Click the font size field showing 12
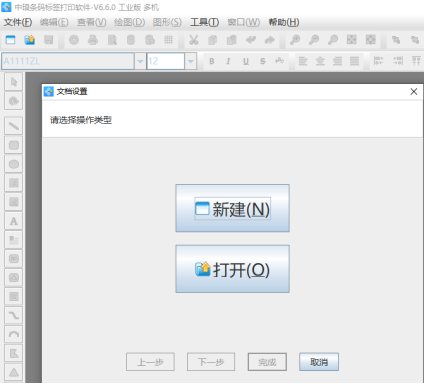Screen dimensions: 424x384 pos(166,61)
